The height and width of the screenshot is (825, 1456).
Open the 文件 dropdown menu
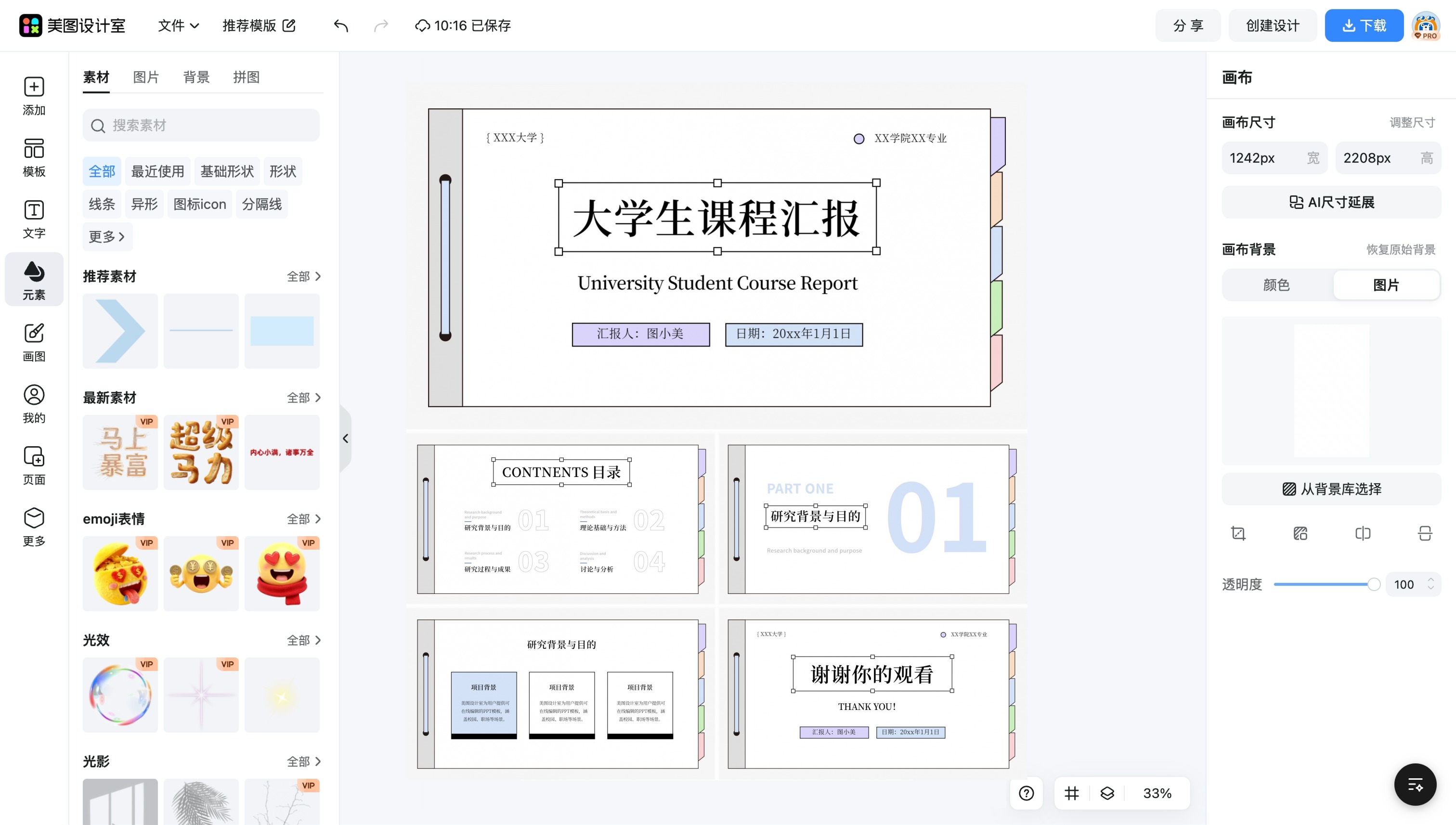[x=178, y=26]
